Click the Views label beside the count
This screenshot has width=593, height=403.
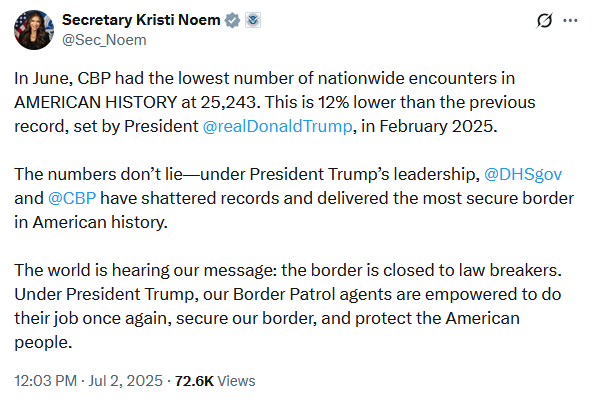[x=236, y=381]
